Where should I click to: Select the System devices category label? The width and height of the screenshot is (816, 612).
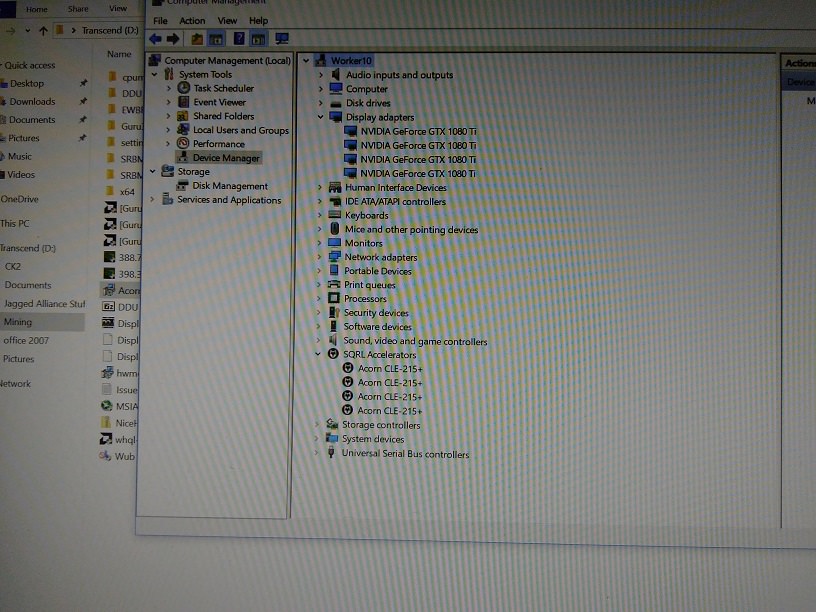coord(373,439)
